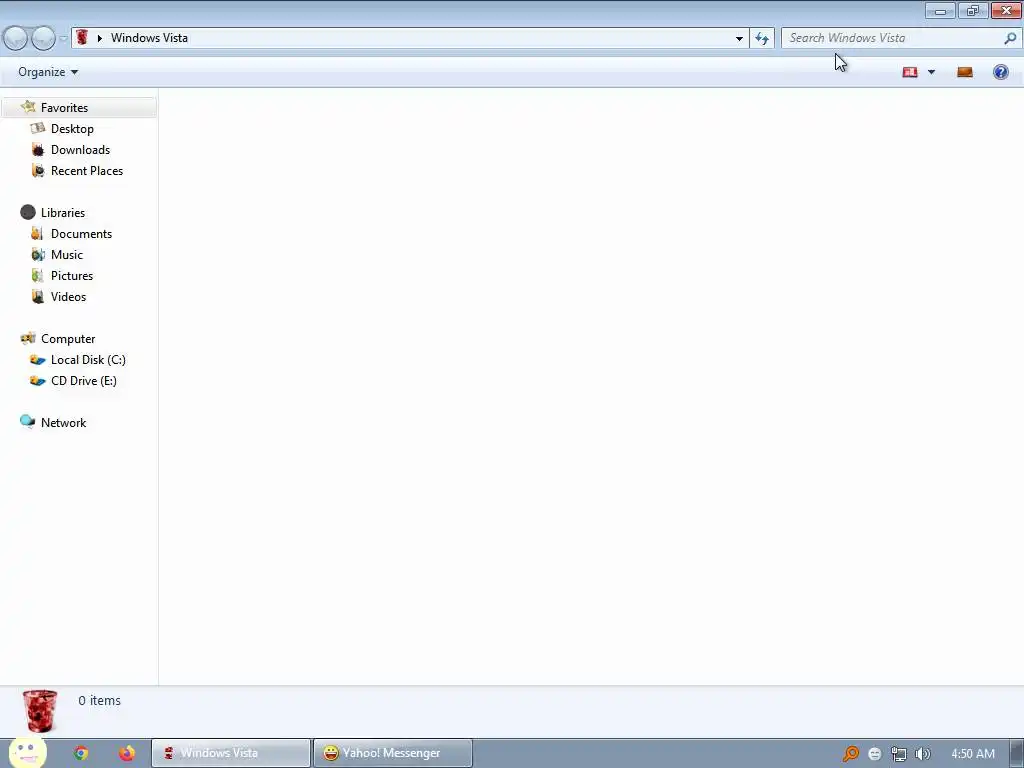The height and width of the screenshot is (768, 1024).
Task: Launch Google Chrome from the taskbar
Action: pyautogui.click(x=81, y=753)
